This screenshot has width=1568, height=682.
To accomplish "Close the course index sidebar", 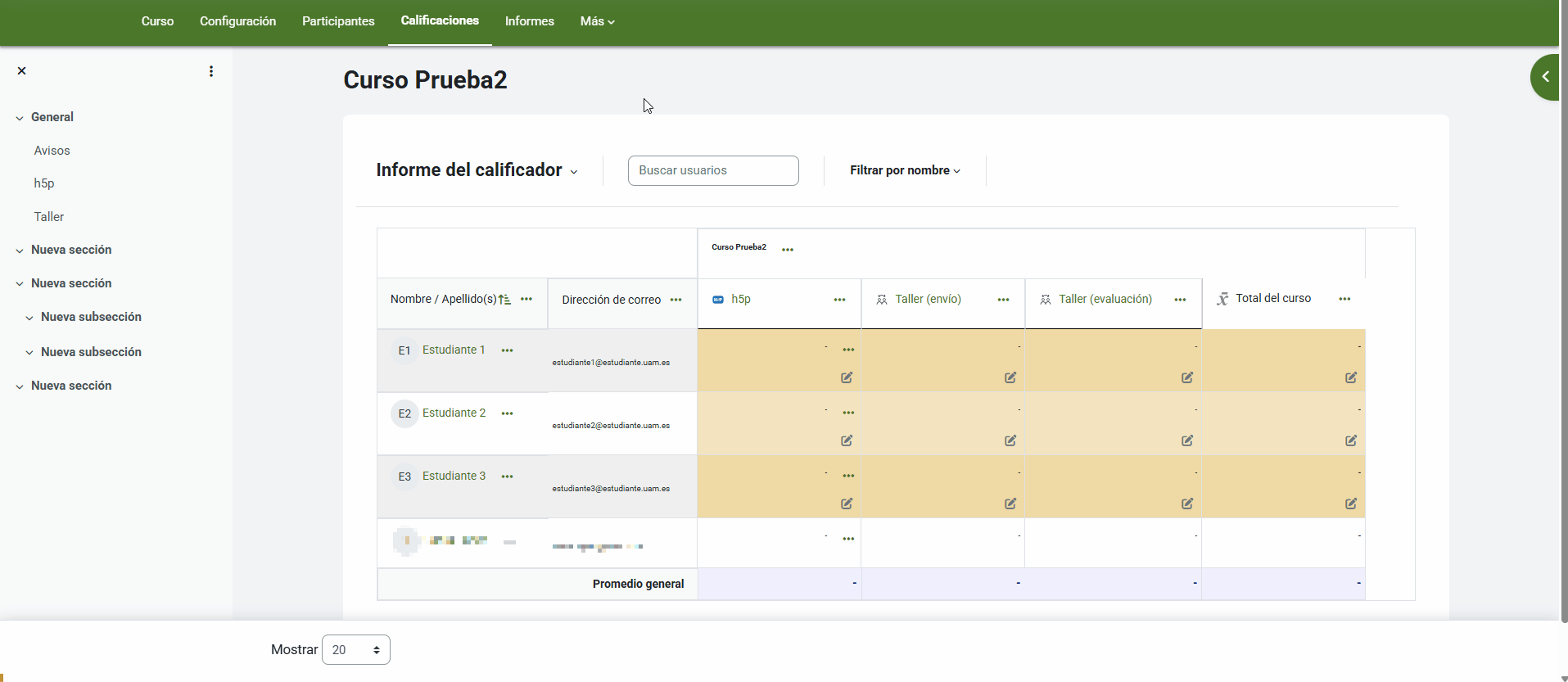I will pyautogui.click(x=22, y=71).
